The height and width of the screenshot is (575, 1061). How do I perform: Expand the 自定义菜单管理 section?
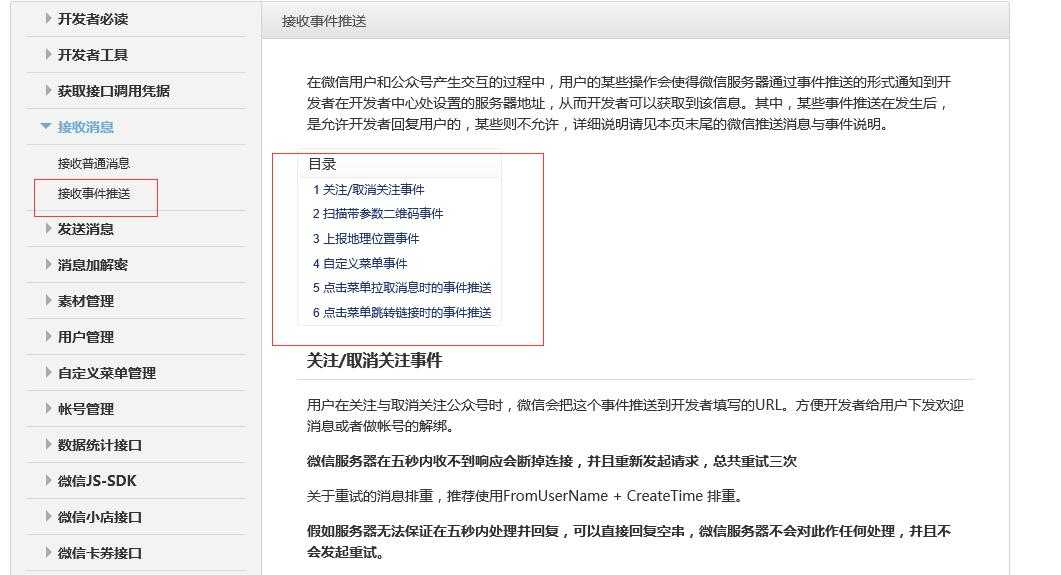106,373
